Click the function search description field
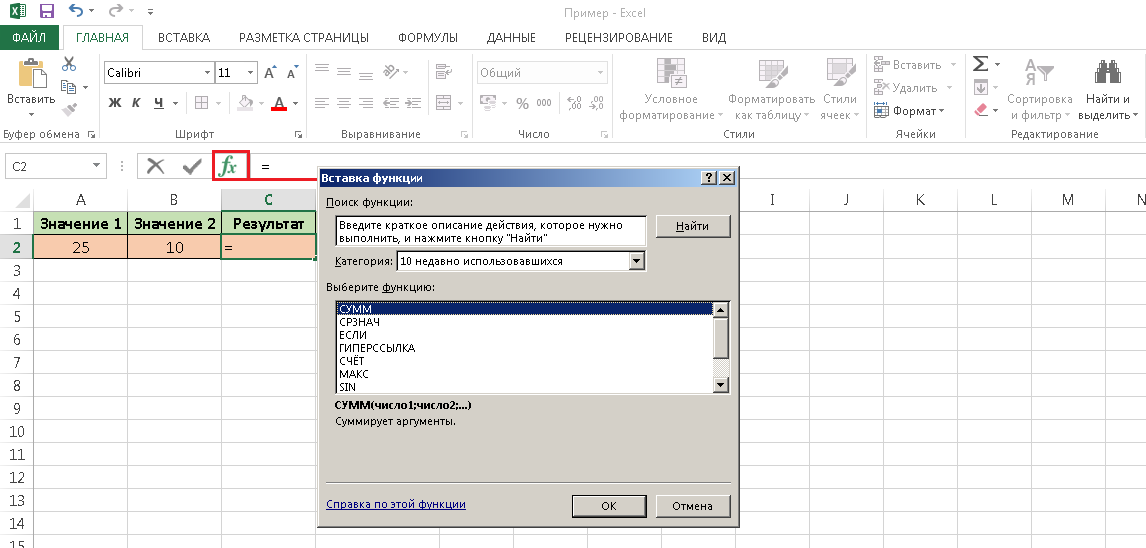This screenshot has width=1146, height=548. click(x=490, y=231)
